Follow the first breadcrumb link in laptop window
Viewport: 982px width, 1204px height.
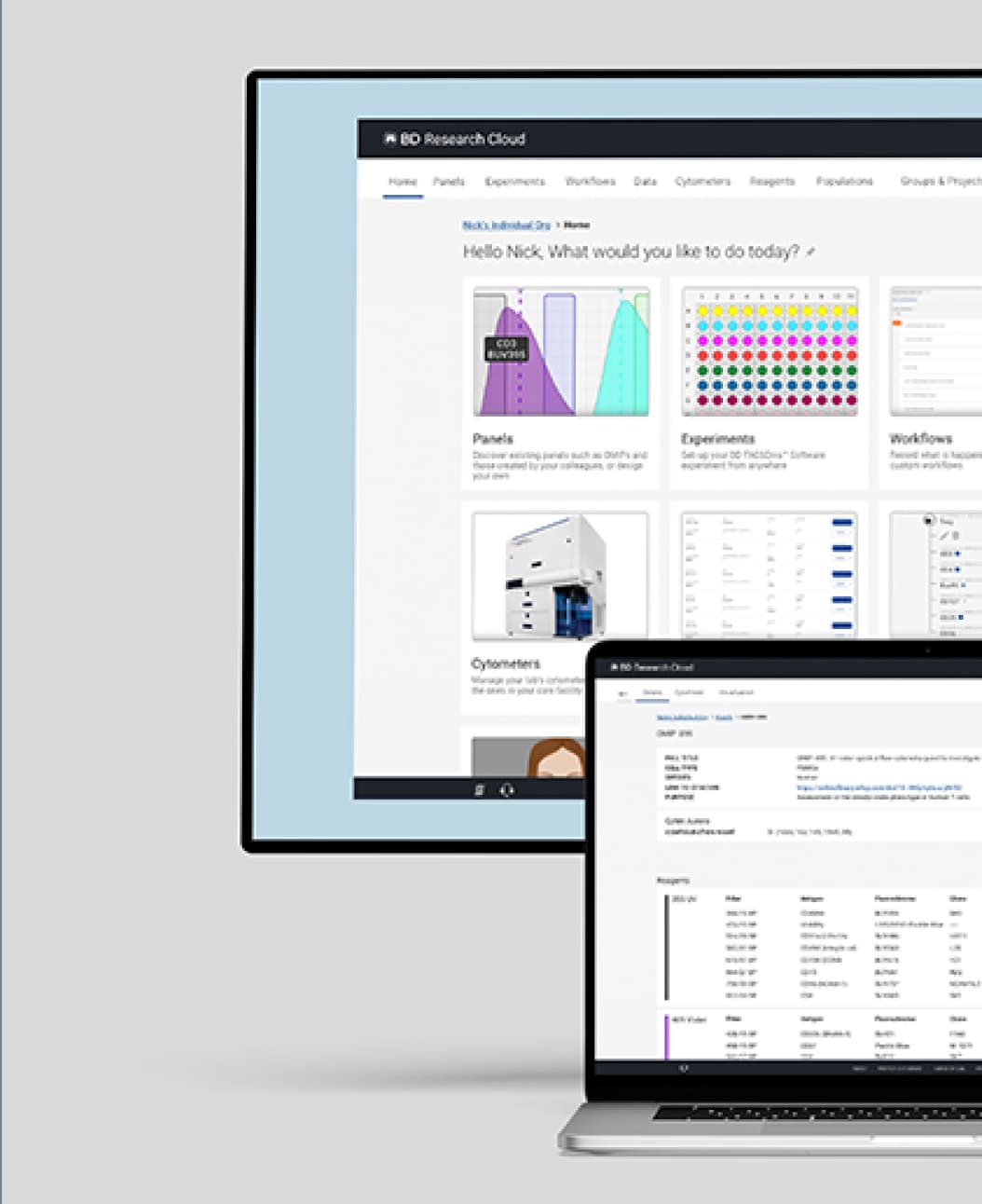pyautogui.click(x=683, y=717)
